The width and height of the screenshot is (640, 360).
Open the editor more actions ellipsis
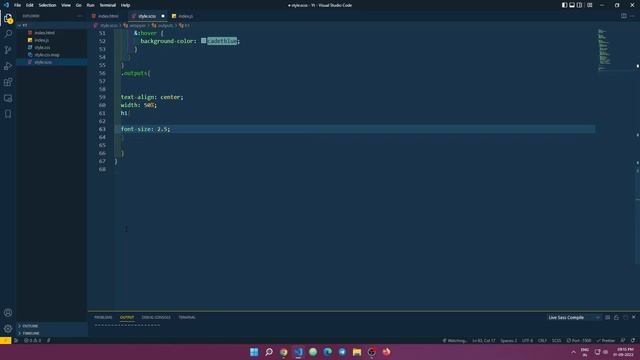pos(632,16)
